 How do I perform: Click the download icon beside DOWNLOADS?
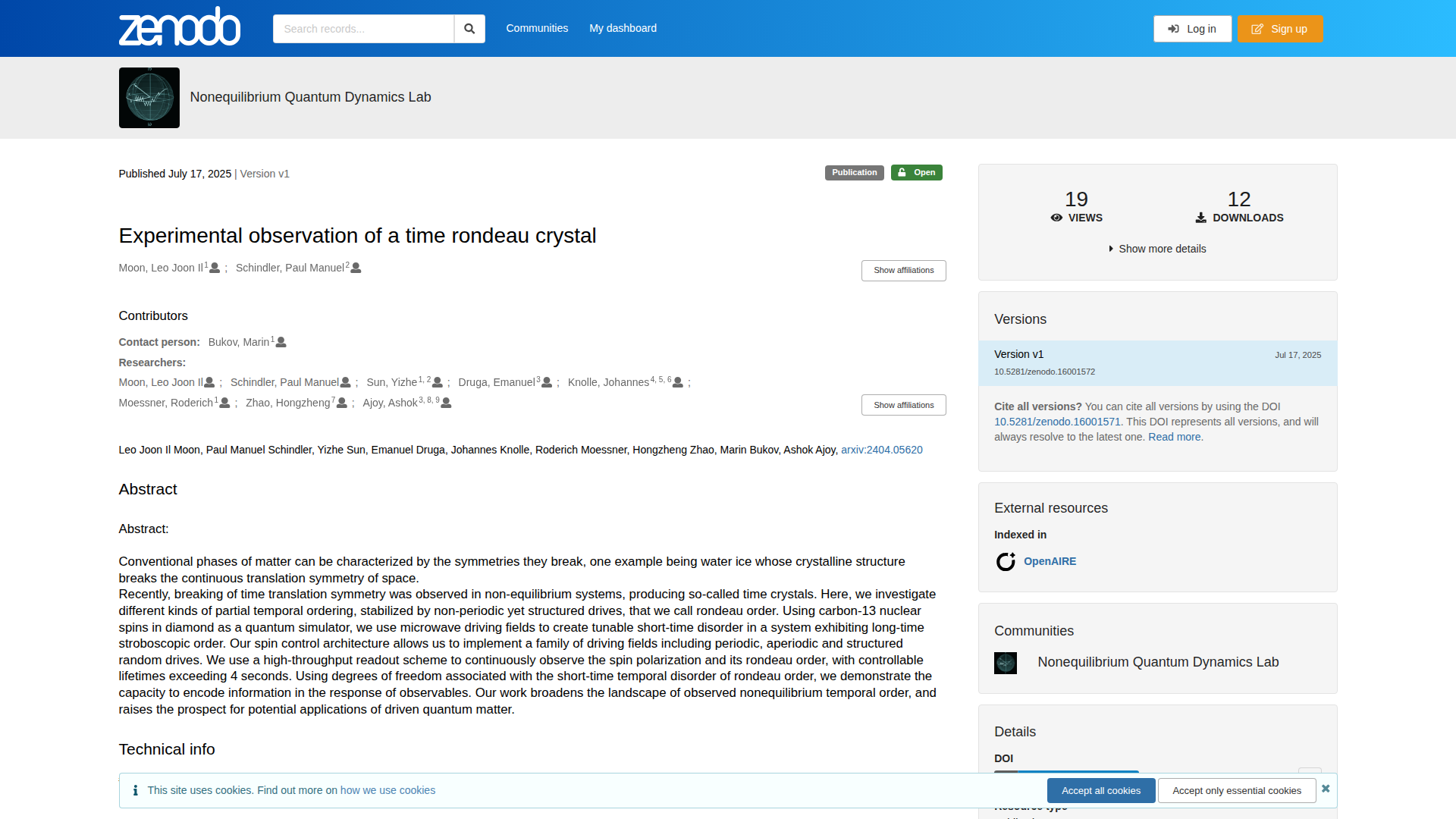1201,218
